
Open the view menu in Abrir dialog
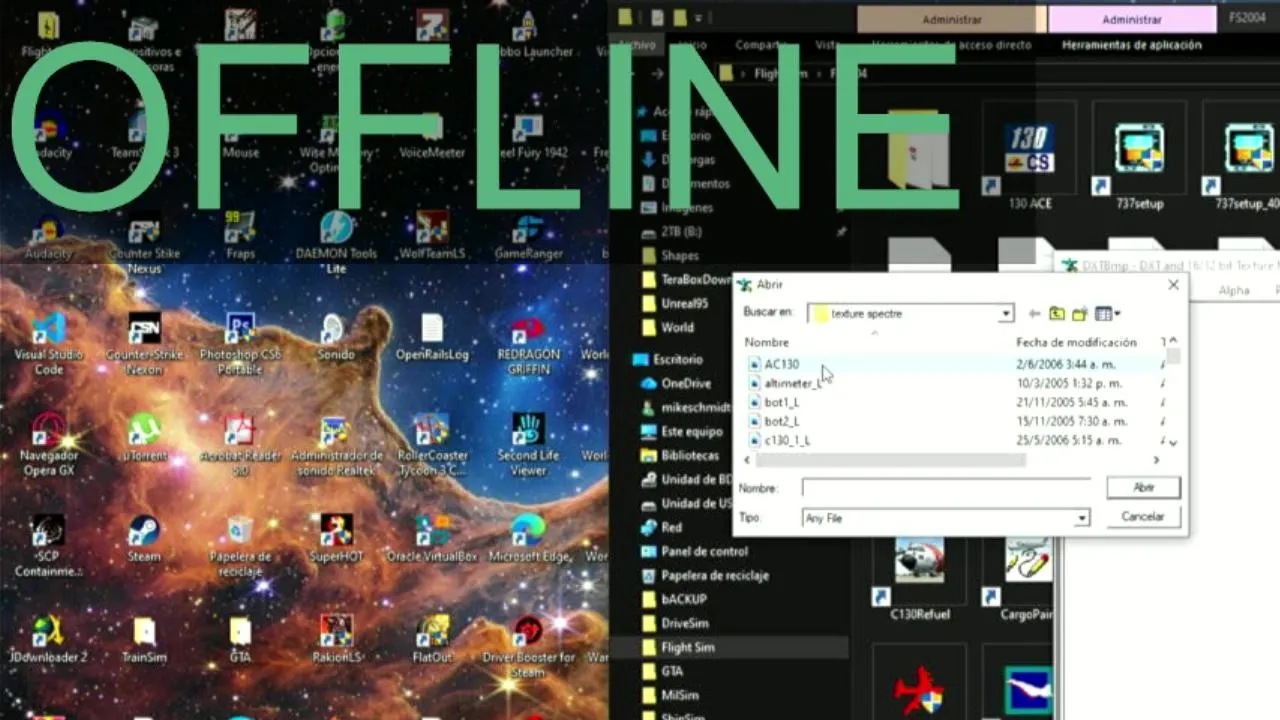[x=1107, y=314]
